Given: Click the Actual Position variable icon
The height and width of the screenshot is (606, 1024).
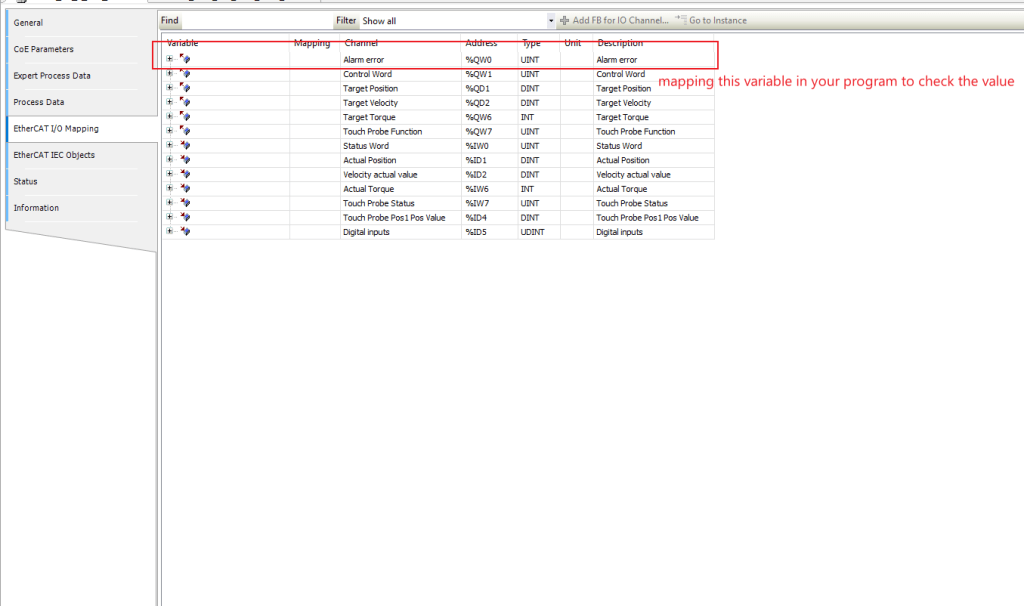Looking at the screenshot, I should [186, 160].
